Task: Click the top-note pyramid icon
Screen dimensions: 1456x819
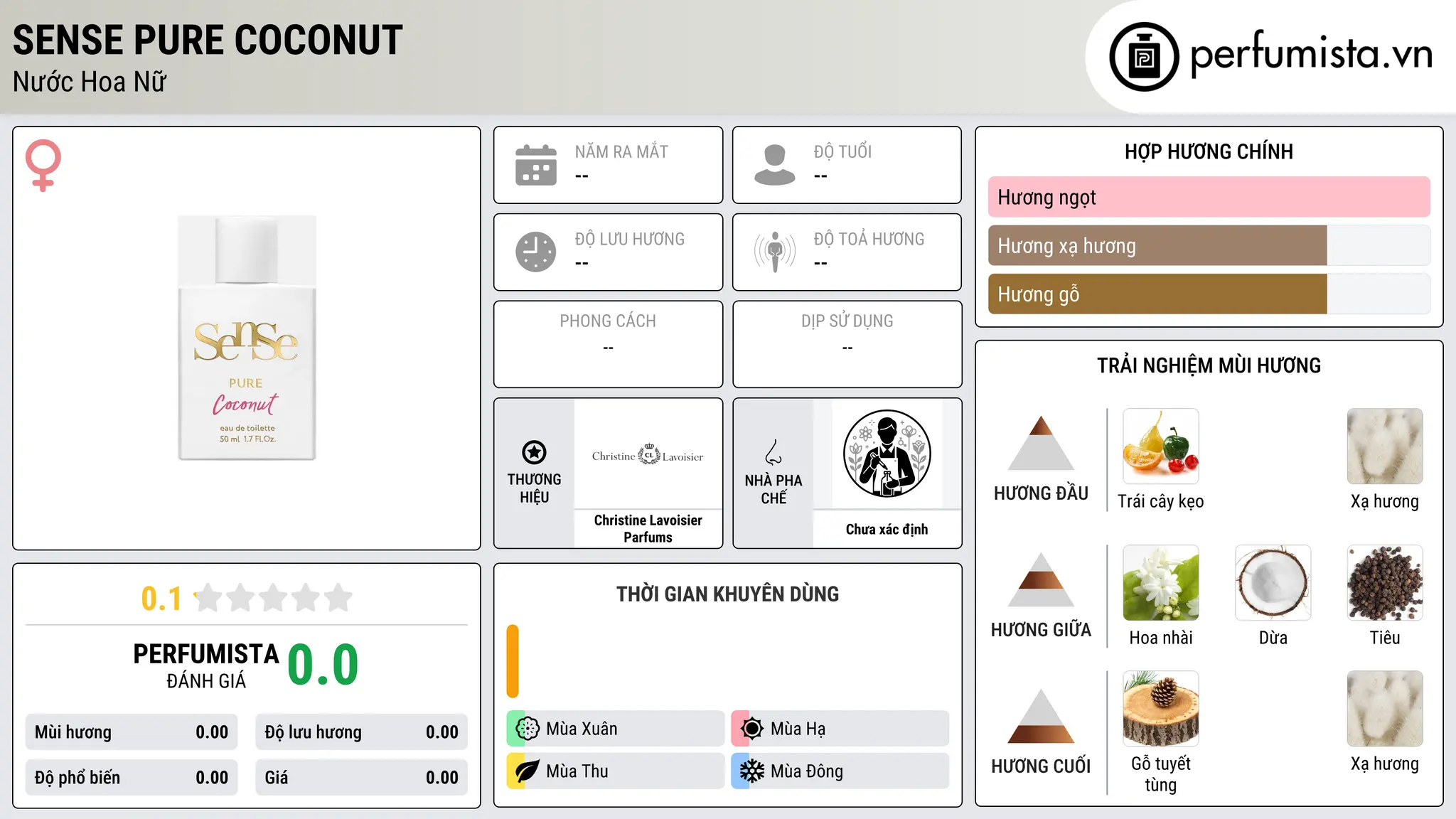Action: [x=1041, y=443]
